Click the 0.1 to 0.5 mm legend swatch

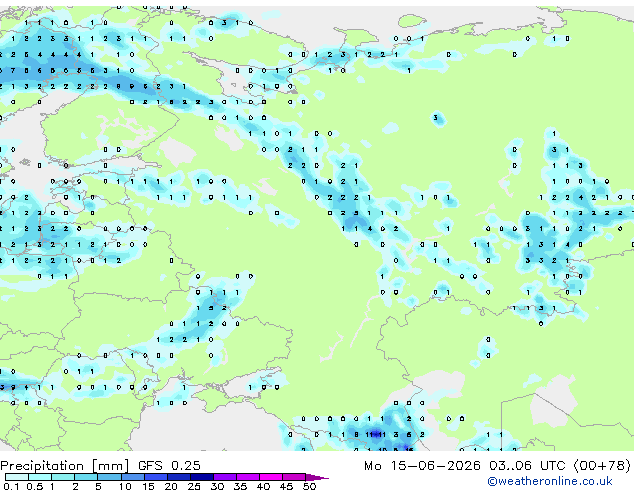(x=17, y=477)
